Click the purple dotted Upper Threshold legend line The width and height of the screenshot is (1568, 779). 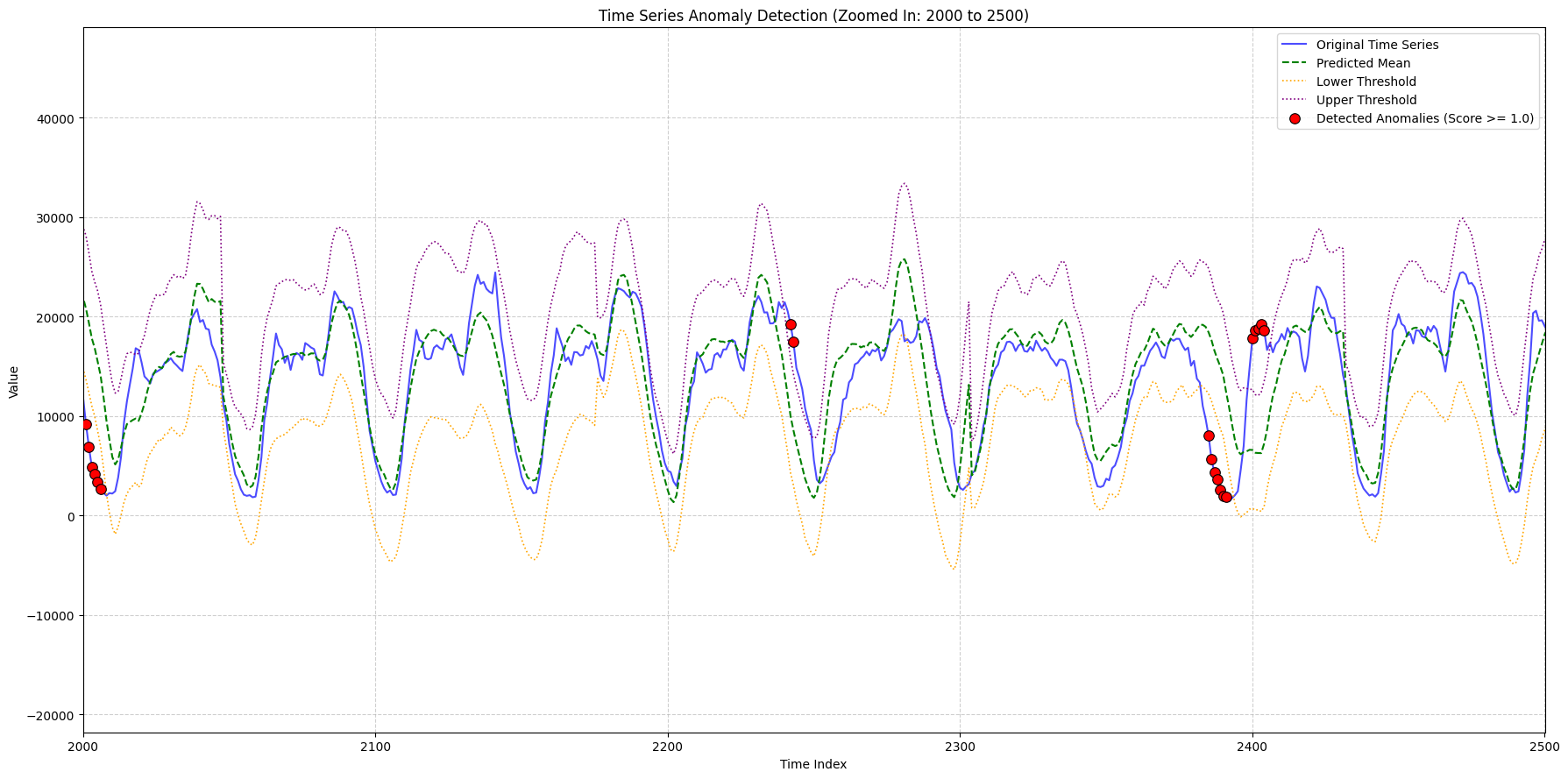(1295, 100)
